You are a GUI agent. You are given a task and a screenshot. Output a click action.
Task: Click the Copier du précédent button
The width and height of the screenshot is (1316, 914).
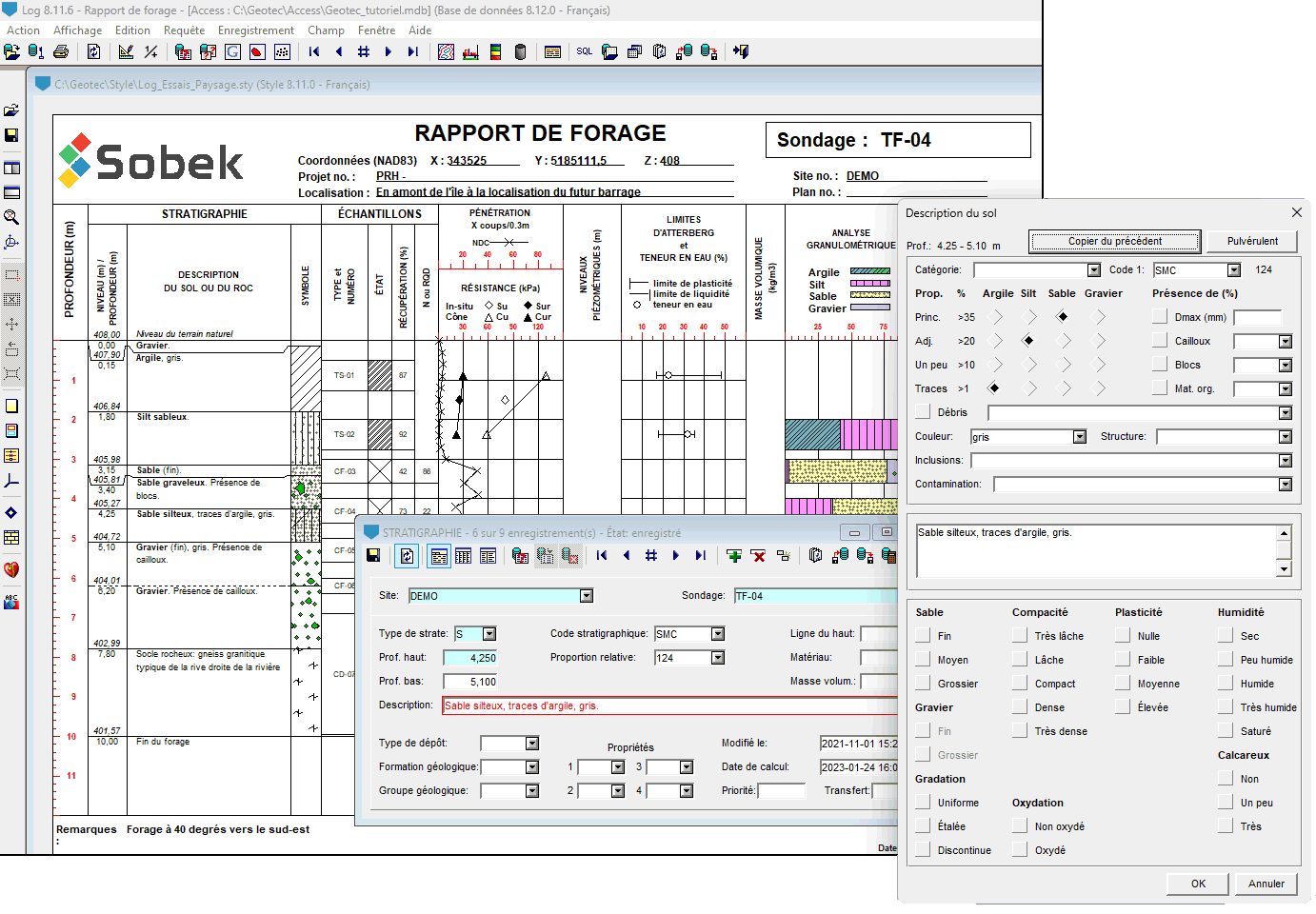(x=1114, y=241)
